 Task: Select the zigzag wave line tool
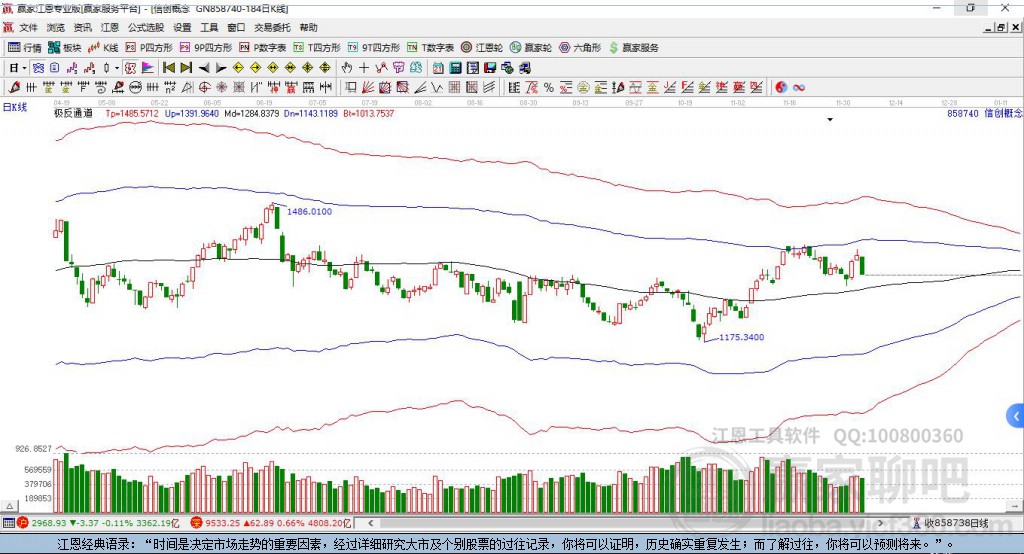437,88
